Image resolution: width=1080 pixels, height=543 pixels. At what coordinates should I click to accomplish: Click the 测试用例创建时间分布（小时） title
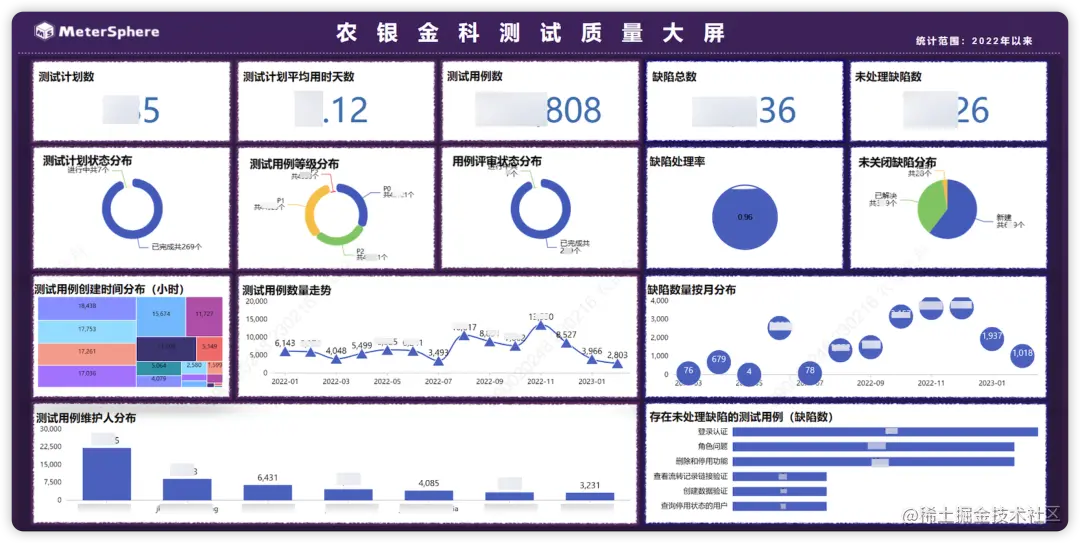coord(109,289)
